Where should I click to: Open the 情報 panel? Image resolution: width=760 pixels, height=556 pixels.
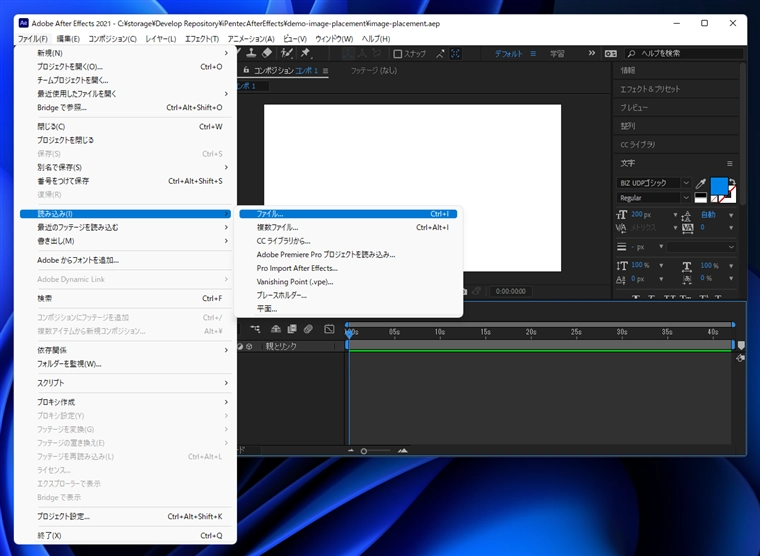[628, 71]
